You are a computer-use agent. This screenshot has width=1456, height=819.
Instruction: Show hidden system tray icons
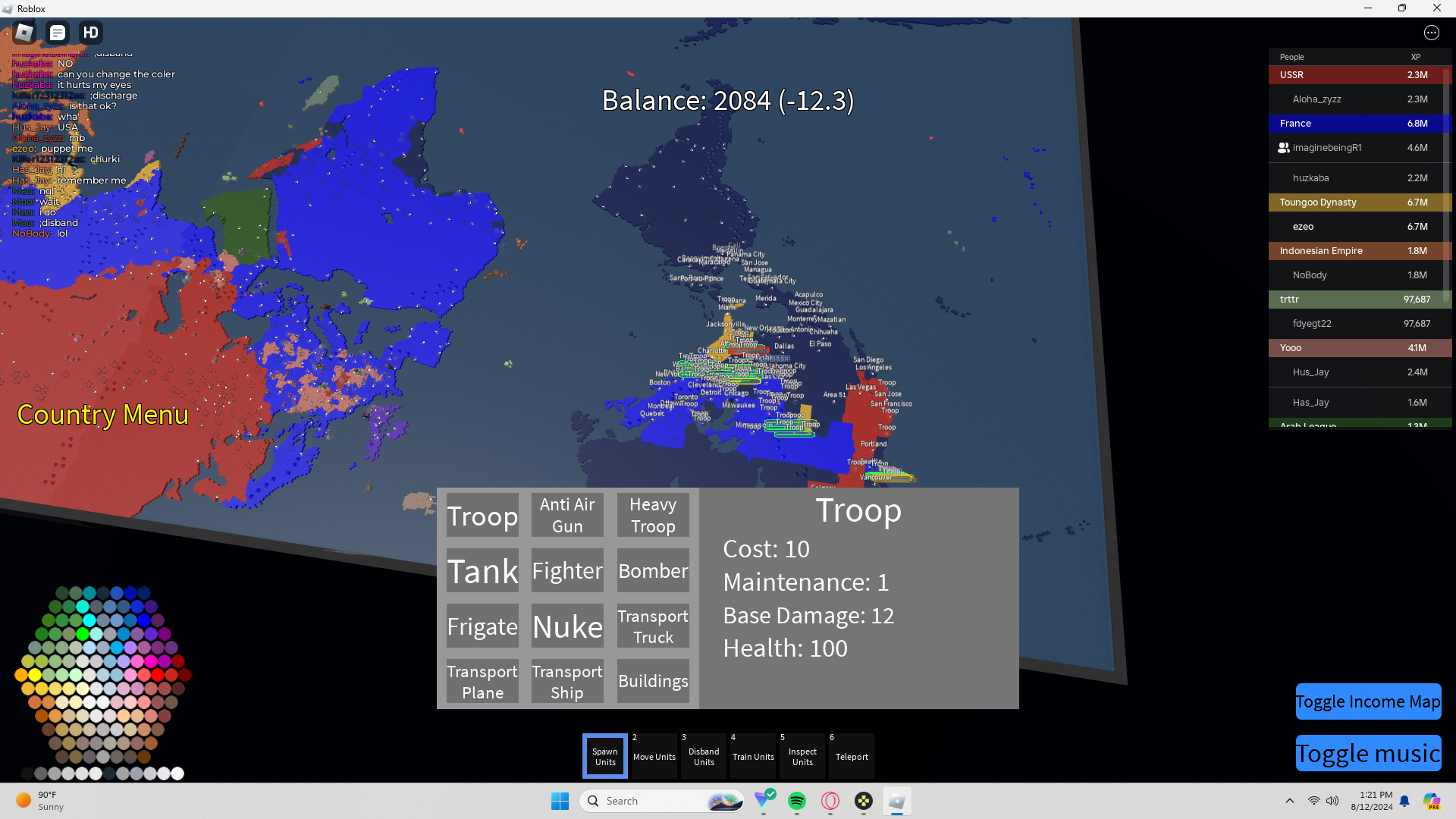1289,801
